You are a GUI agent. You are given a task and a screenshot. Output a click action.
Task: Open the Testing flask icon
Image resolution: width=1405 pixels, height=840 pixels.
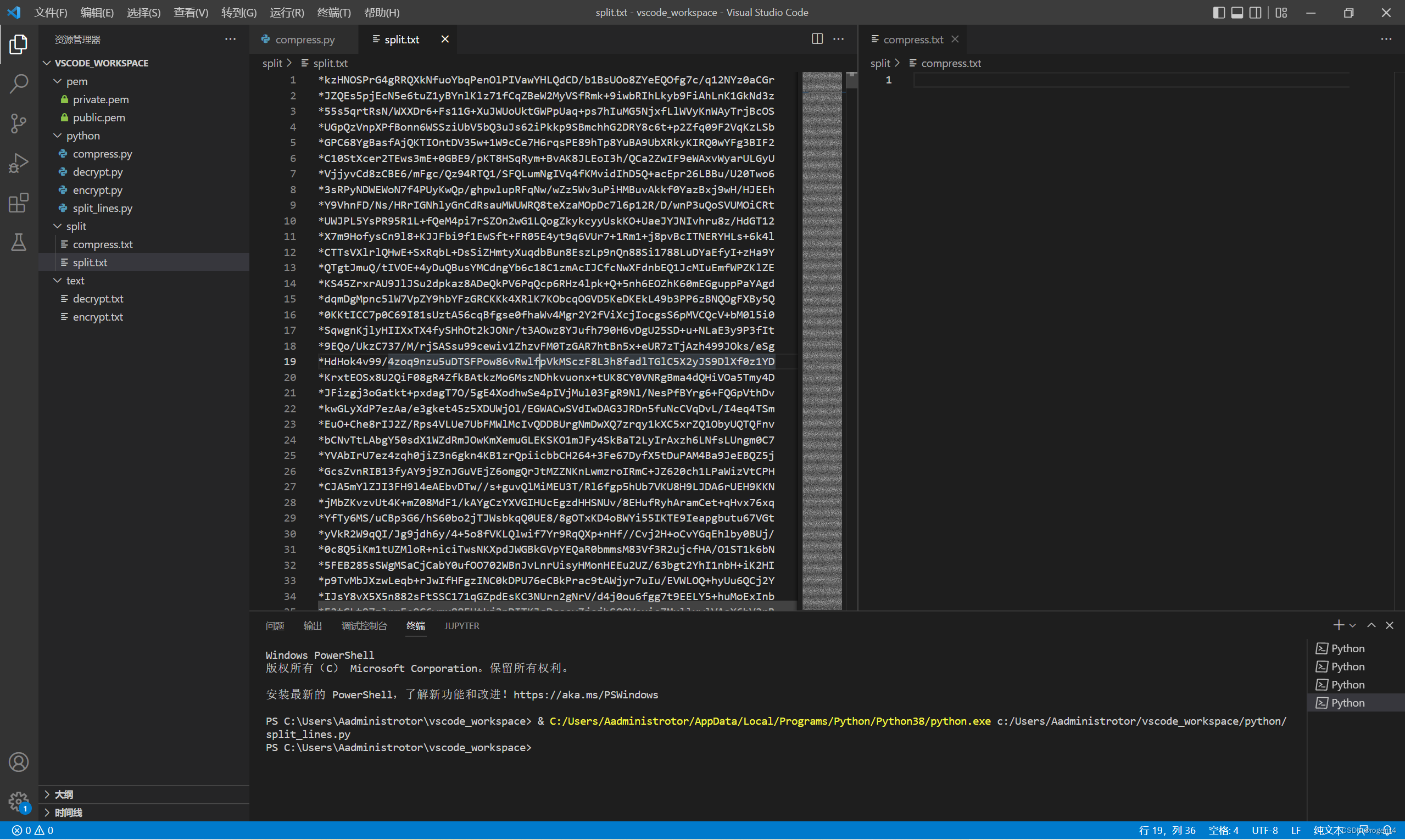click(19, 242)
